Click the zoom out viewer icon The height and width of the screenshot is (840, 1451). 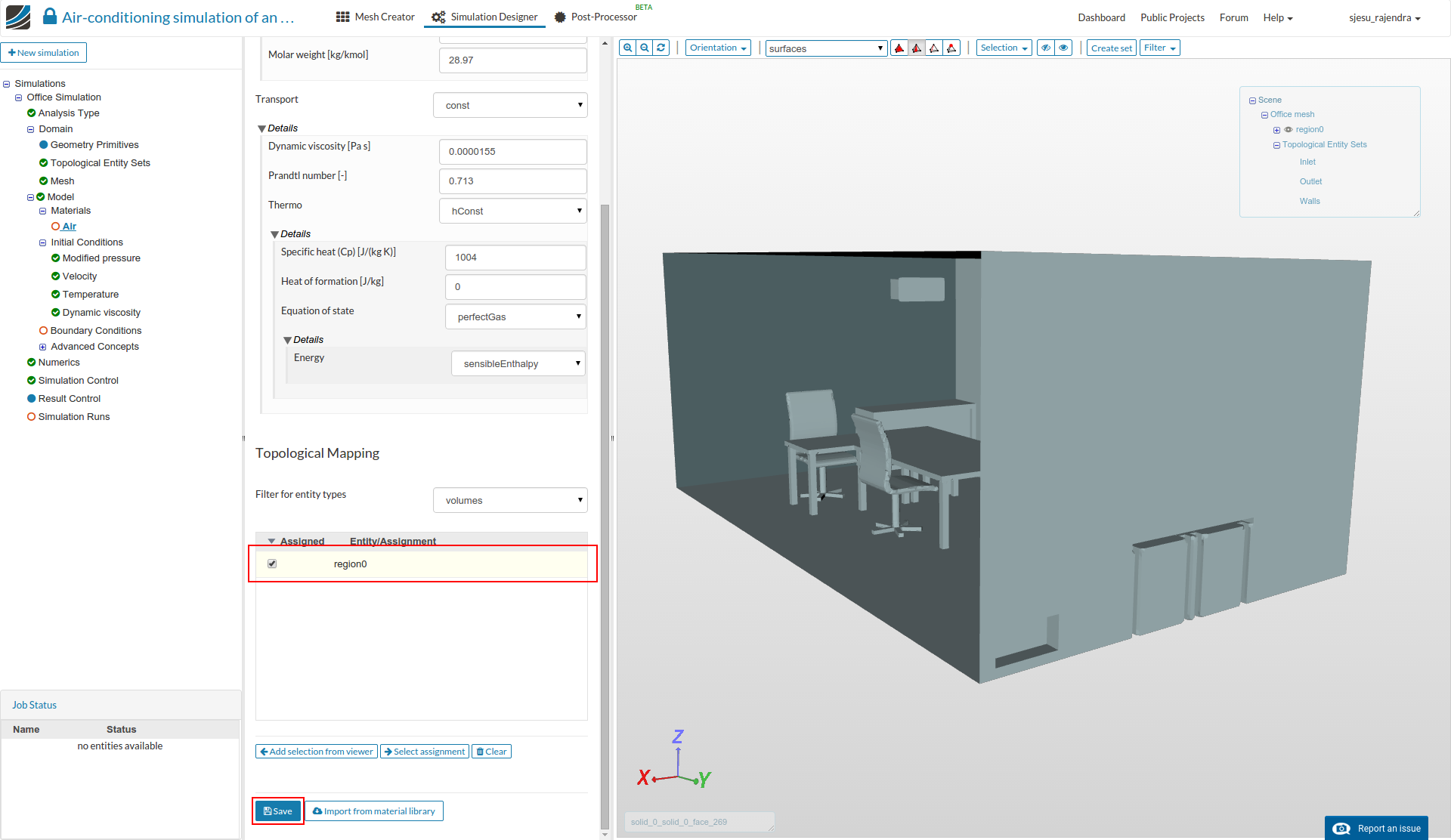(645, 48)
